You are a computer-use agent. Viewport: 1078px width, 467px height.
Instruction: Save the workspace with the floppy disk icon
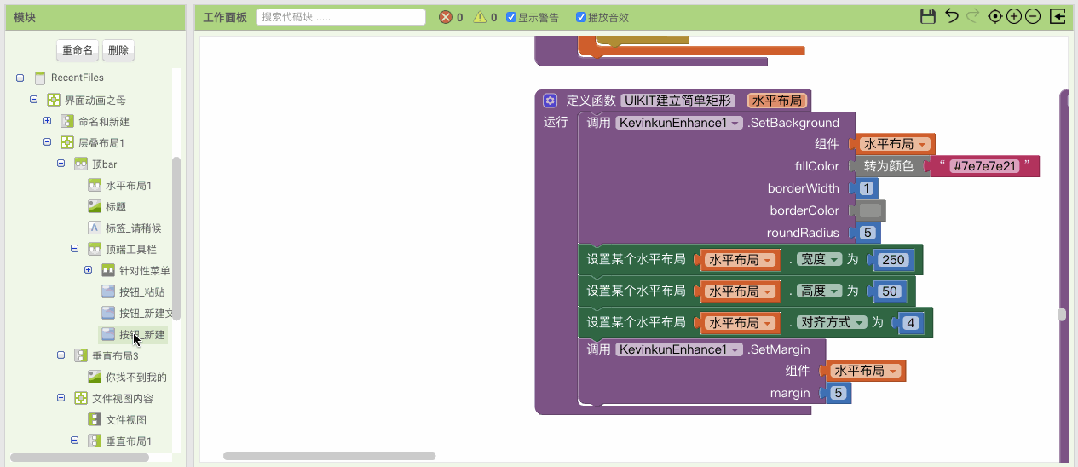928,17
